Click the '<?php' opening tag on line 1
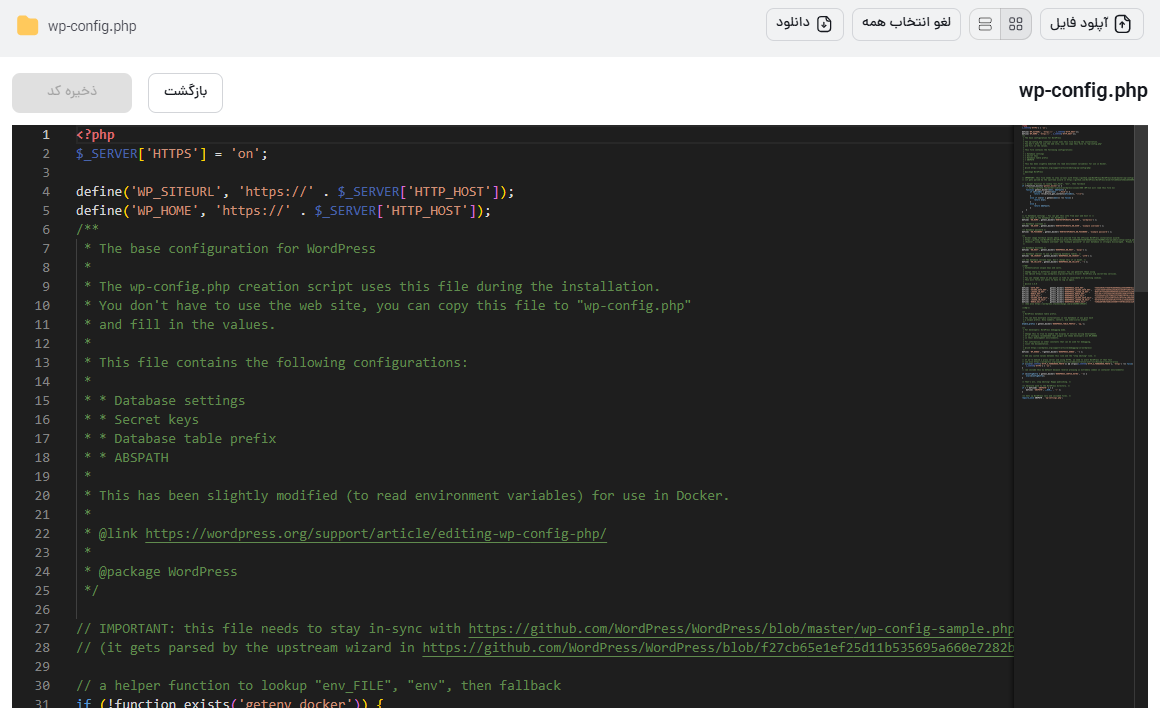The width and height of the screenshot is (1166, 708). click(x=95, y=135)
